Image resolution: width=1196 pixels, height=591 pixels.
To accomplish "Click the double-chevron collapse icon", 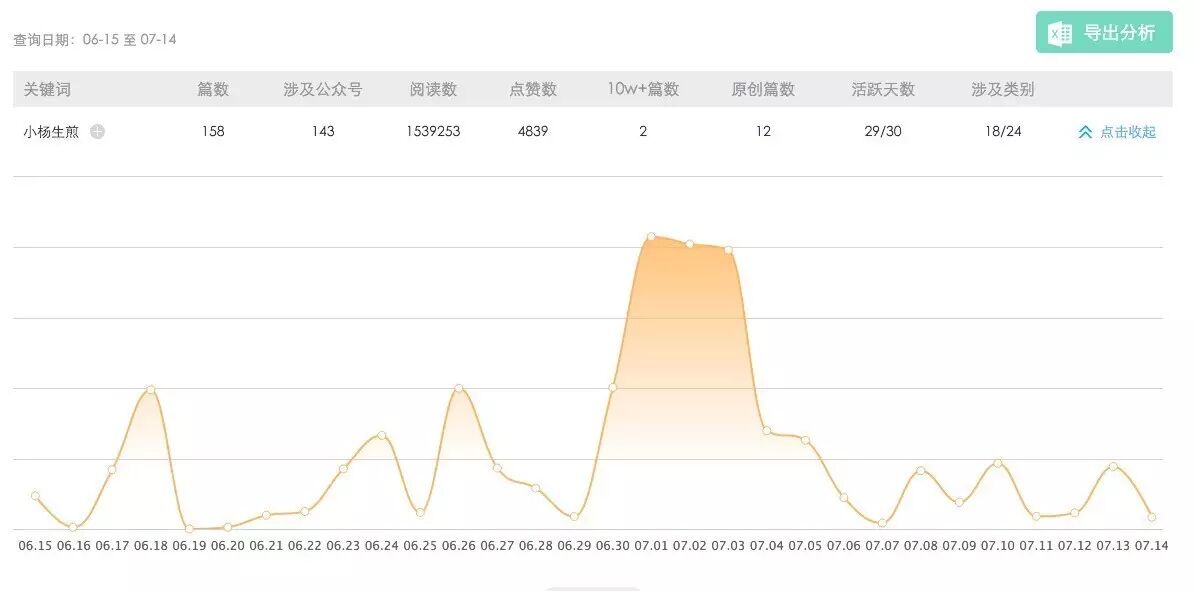I will [1085, 132].
